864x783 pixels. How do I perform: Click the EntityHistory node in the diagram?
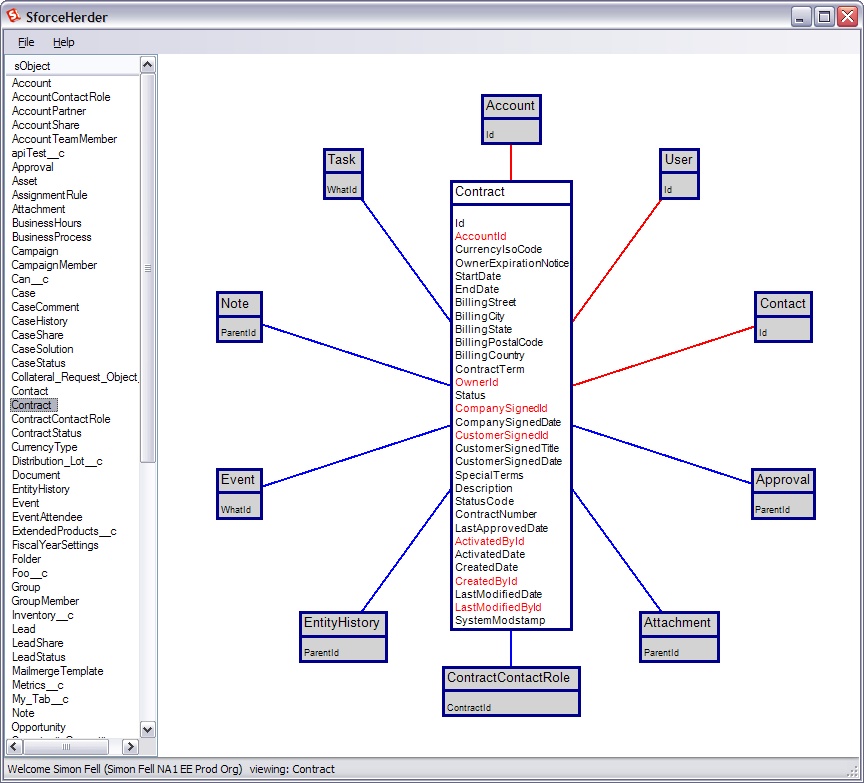point(343,637)
